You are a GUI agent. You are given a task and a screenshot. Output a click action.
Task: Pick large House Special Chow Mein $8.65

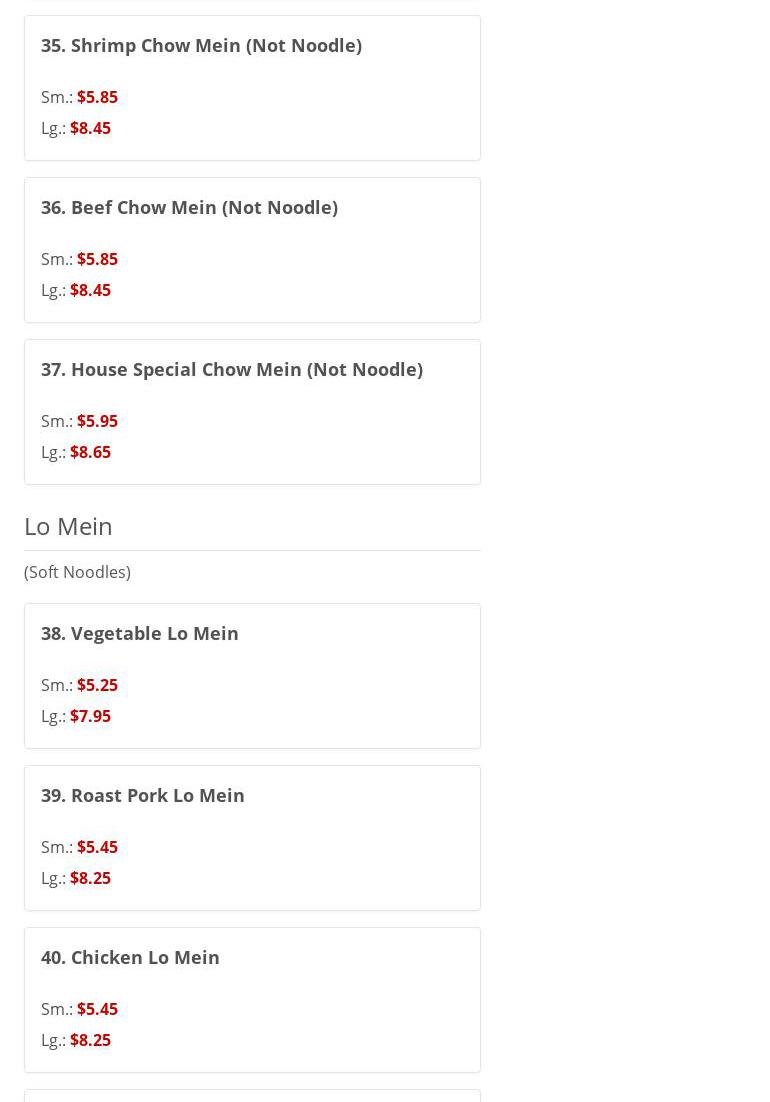pos(90,452)
